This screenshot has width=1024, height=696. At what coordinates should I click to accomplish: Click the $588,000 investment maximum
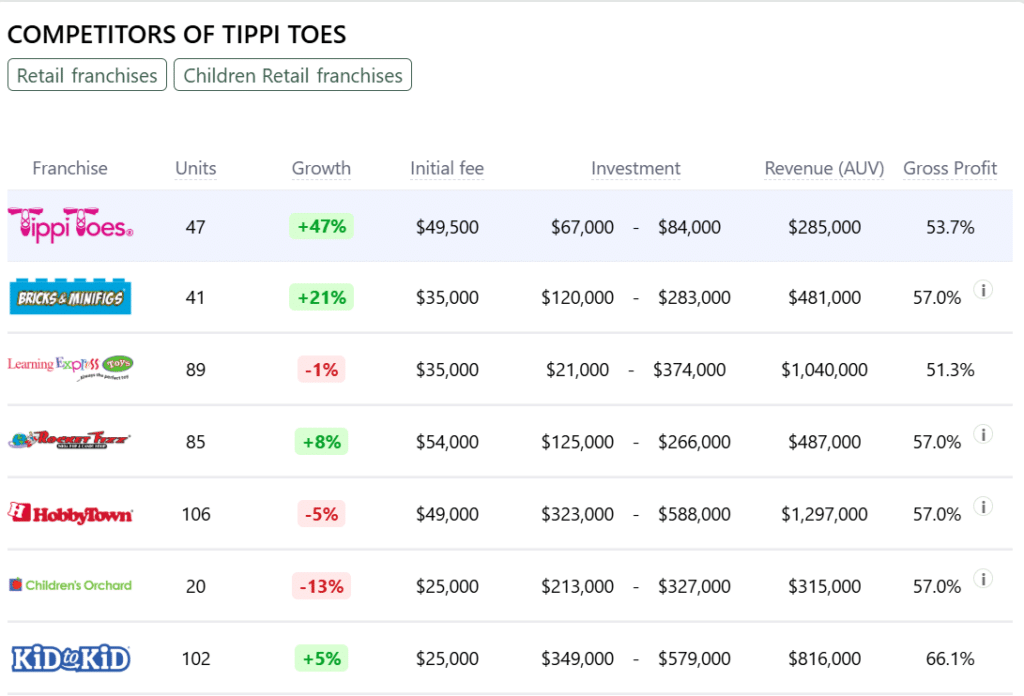[694, 514]
